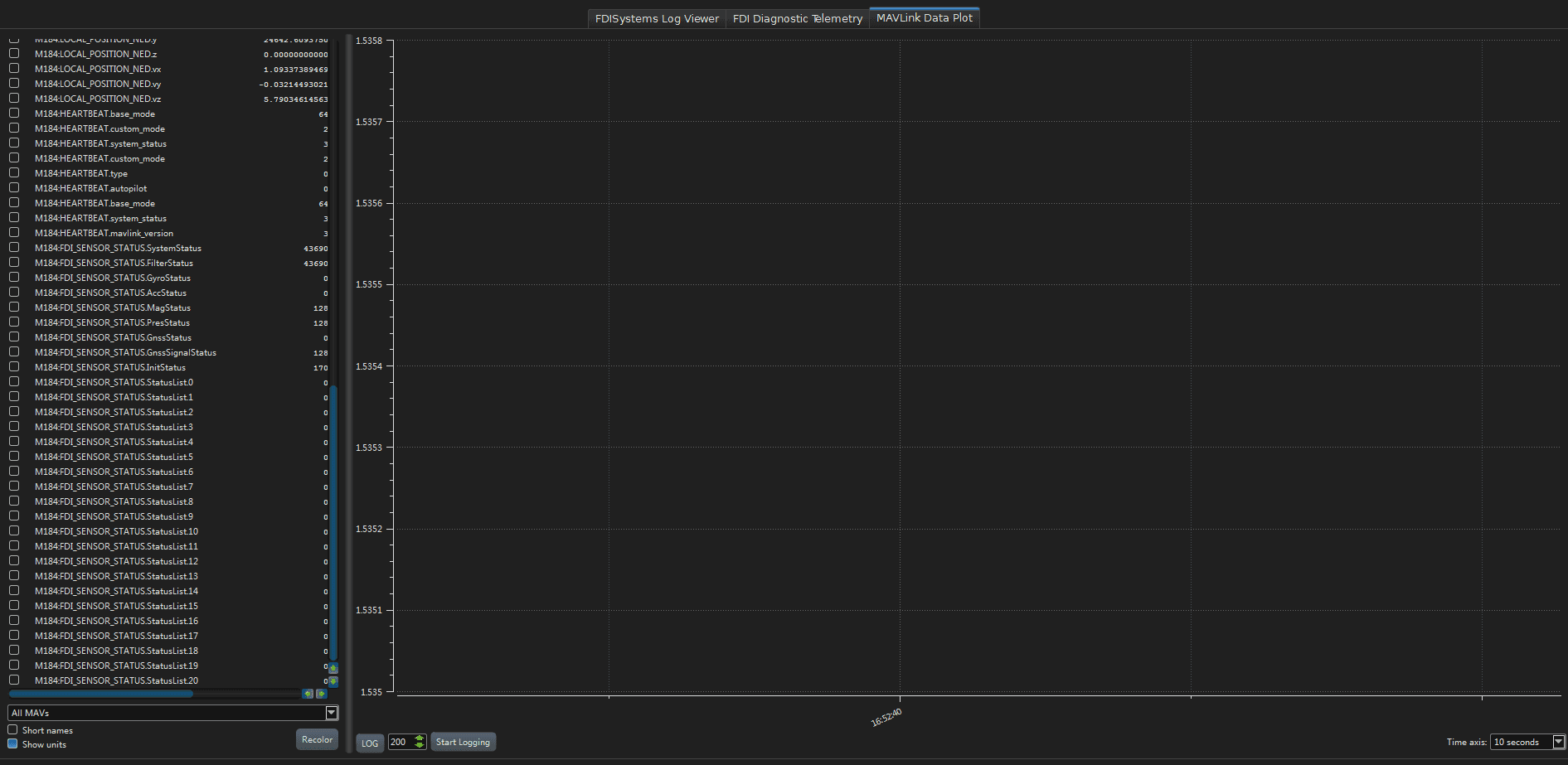Plot FDI_SENSOR_STATUS.InitStatus via its checkbox
The width and height of the screenshot is (1568, 765).
click(14, 367)
